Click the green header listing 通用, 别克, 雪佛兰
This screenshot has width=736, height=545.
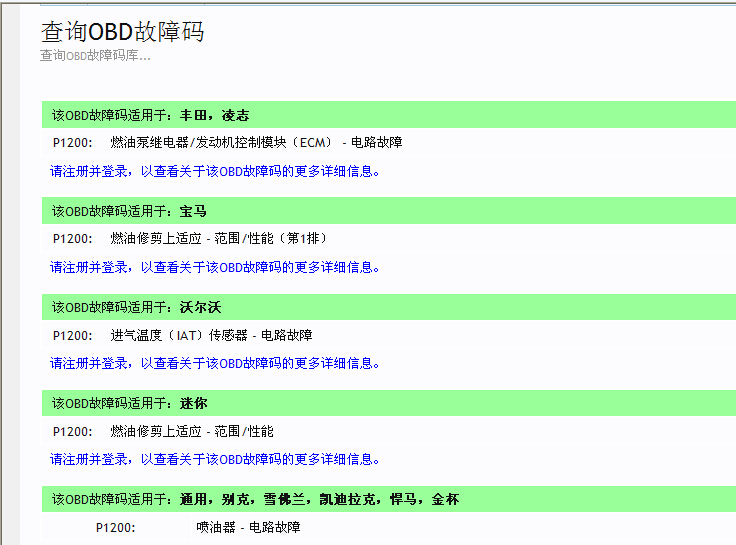389,499
